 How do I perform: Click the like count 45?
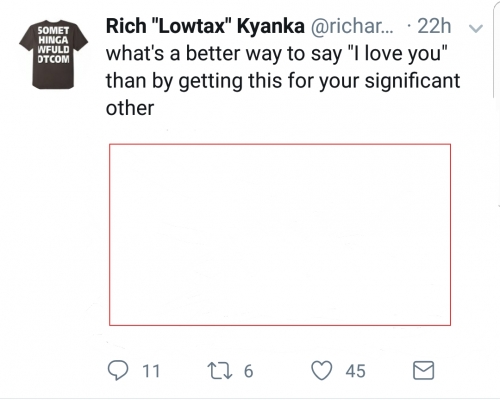(355, 371)
